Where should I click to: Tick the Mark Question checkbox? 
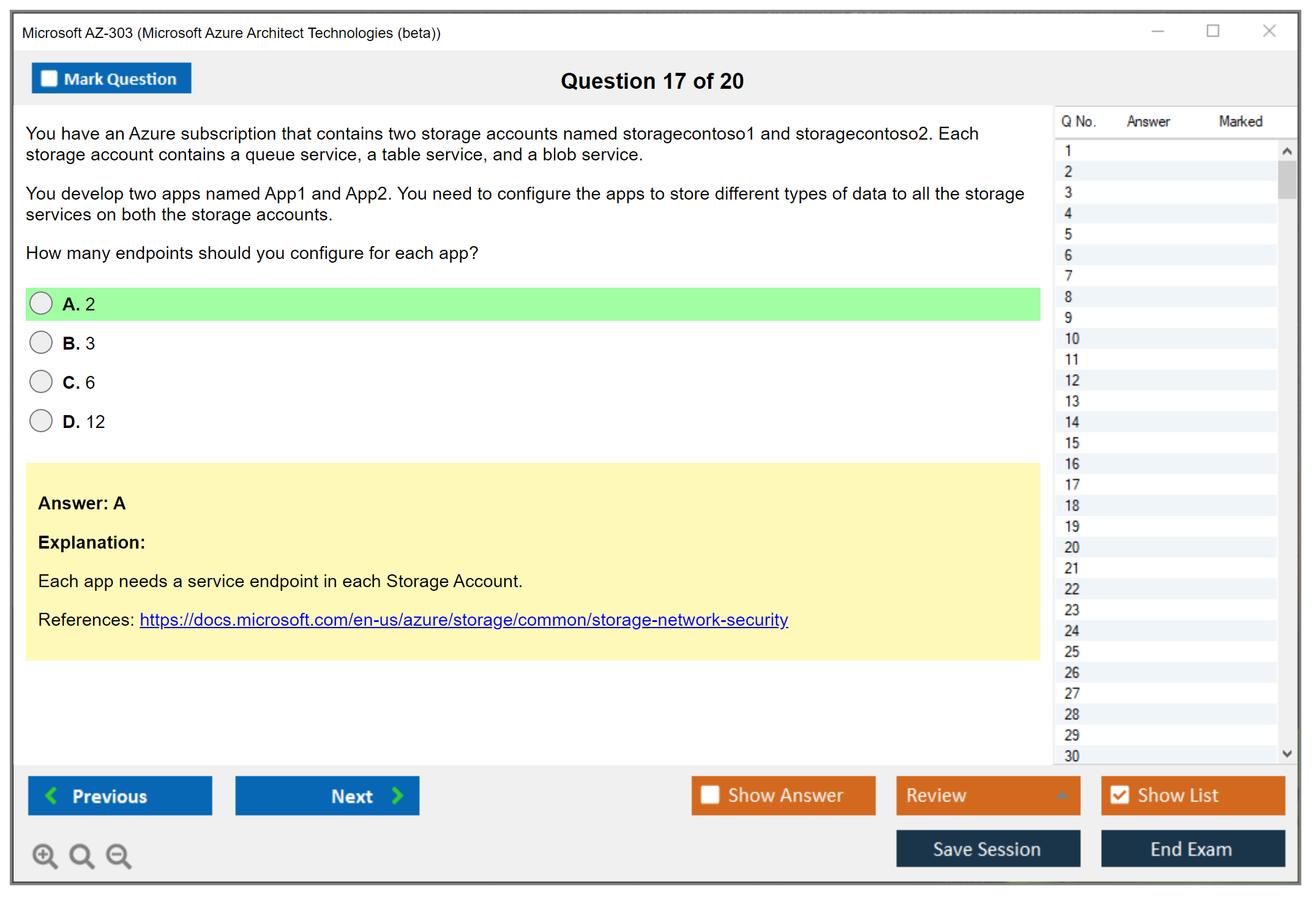coord(49,79)
